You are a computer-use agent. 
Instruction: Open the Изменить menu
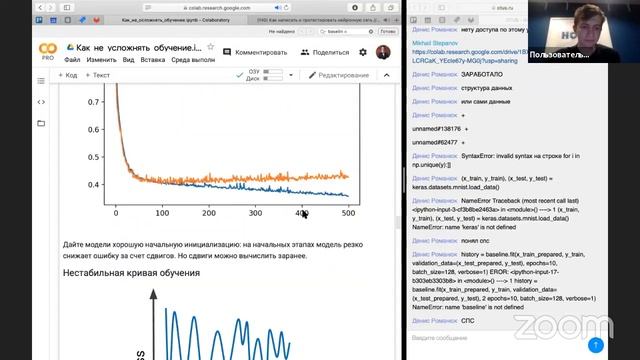pos(101,60)
